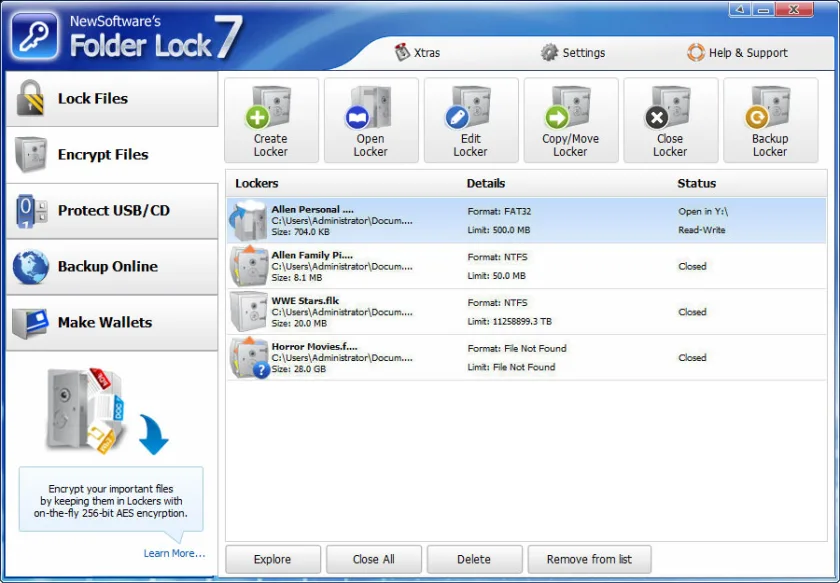Click the Horror Movies locker question-mark icon
Image resolution: width=840 pixels, height=583 pixels.
point(261,370)
